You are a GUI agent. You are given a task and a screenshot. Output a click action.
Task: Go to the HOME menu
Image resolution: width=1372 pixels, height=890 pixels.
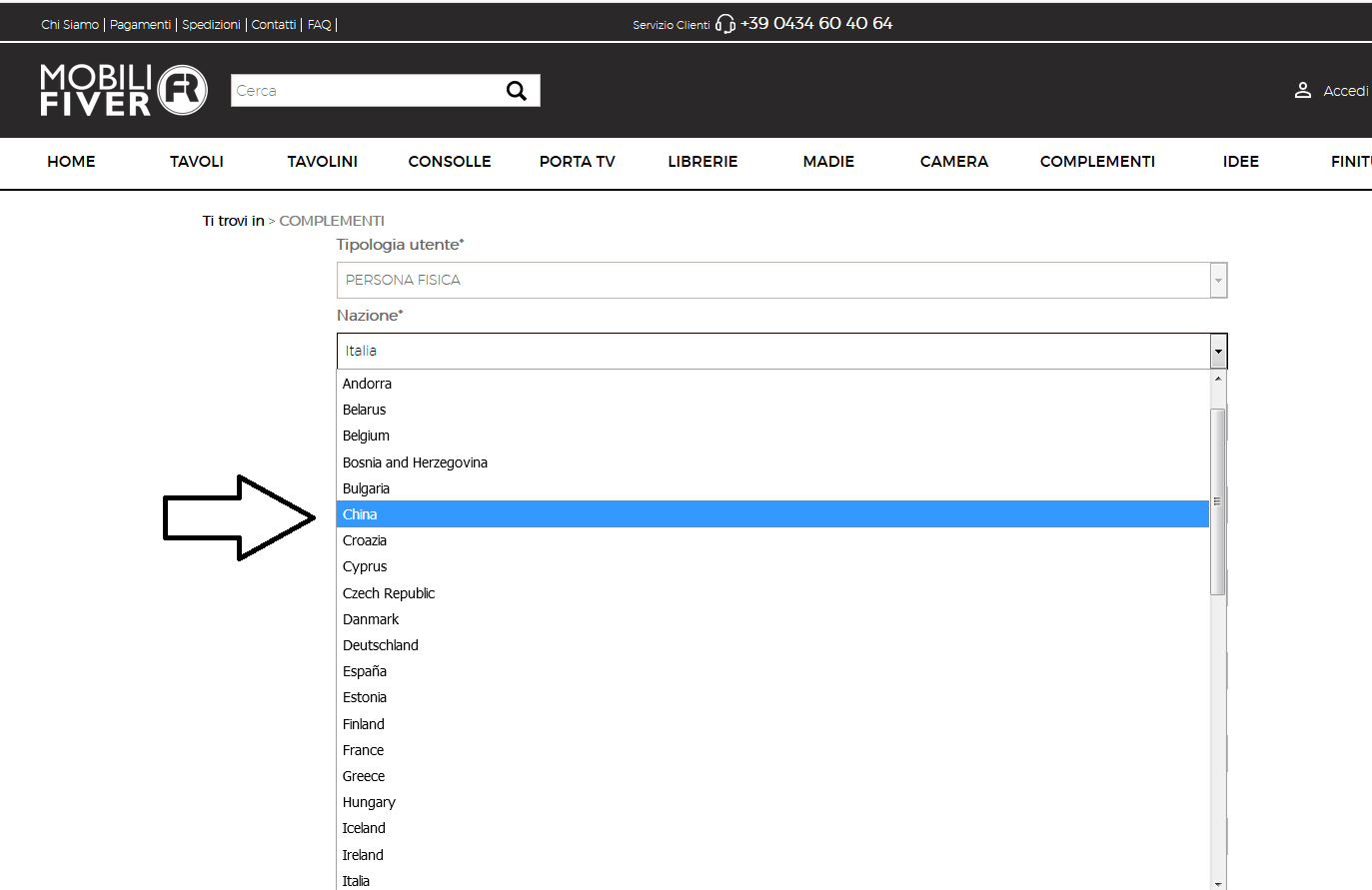[x=71, y=162]
